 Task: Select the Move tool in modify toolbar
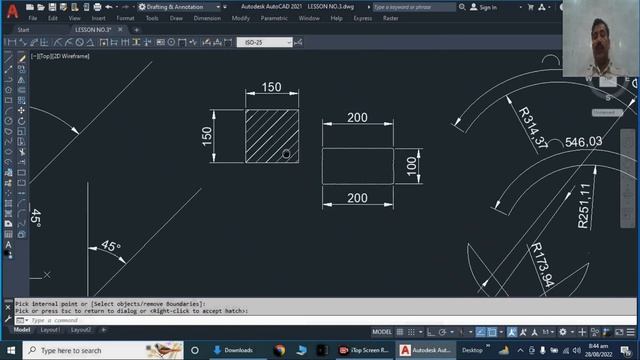[22, 111]
